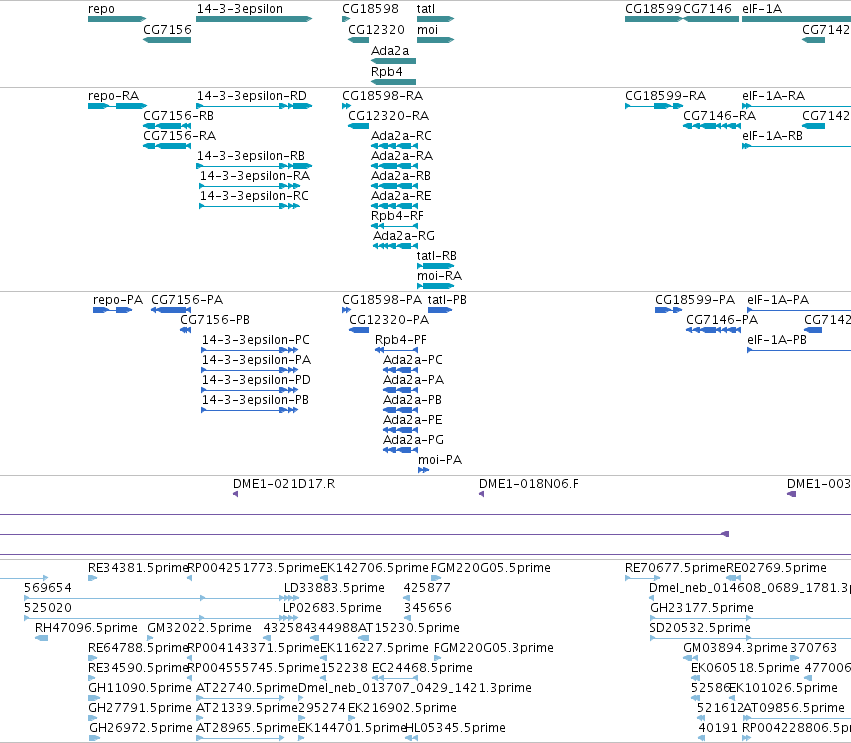
Task: Select the eIF-1A-RA transcript
Action: pyautogui.click(x=796, y=106)
